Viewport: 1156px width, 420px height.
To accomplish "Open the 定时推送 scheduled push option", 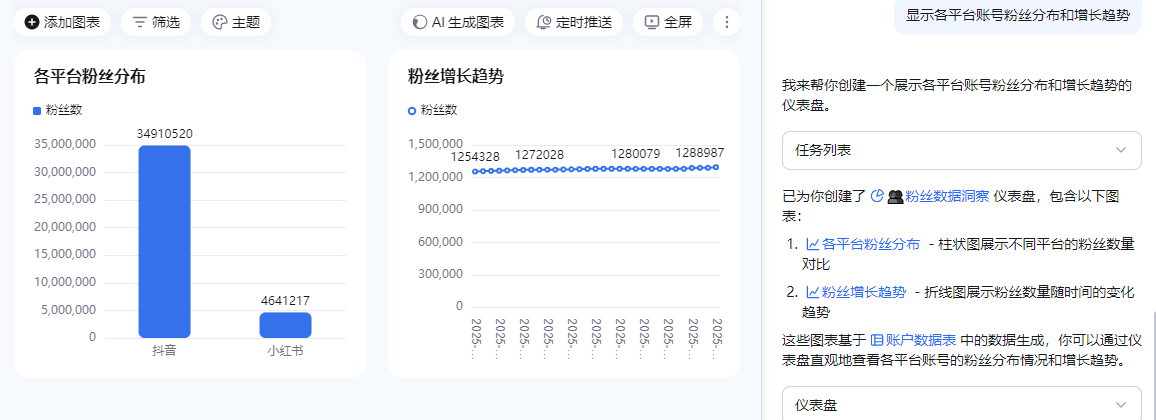I will tap(574, 22).
